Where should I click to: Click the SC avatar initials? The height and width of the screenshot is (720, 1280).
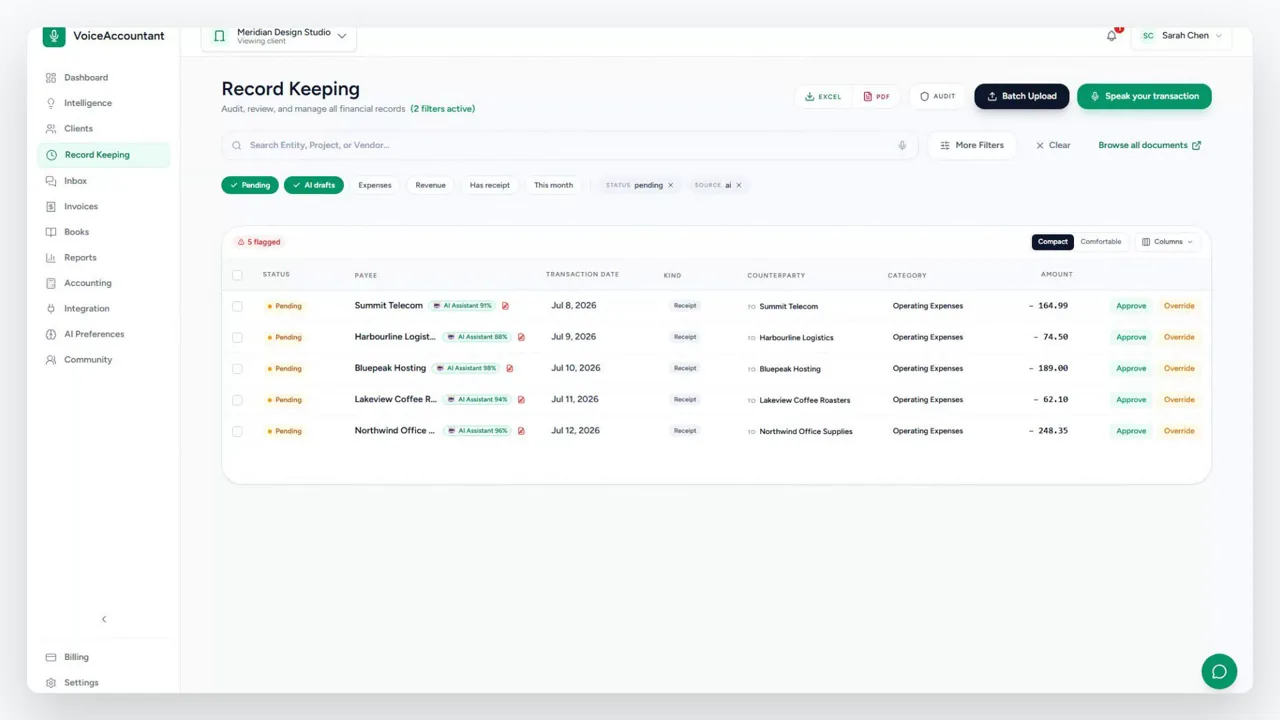coord(1148,36)
